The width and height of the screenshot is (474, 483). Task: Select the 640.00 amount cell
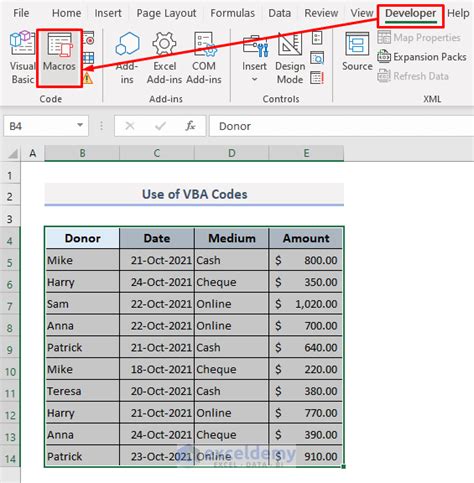(306, 347)
